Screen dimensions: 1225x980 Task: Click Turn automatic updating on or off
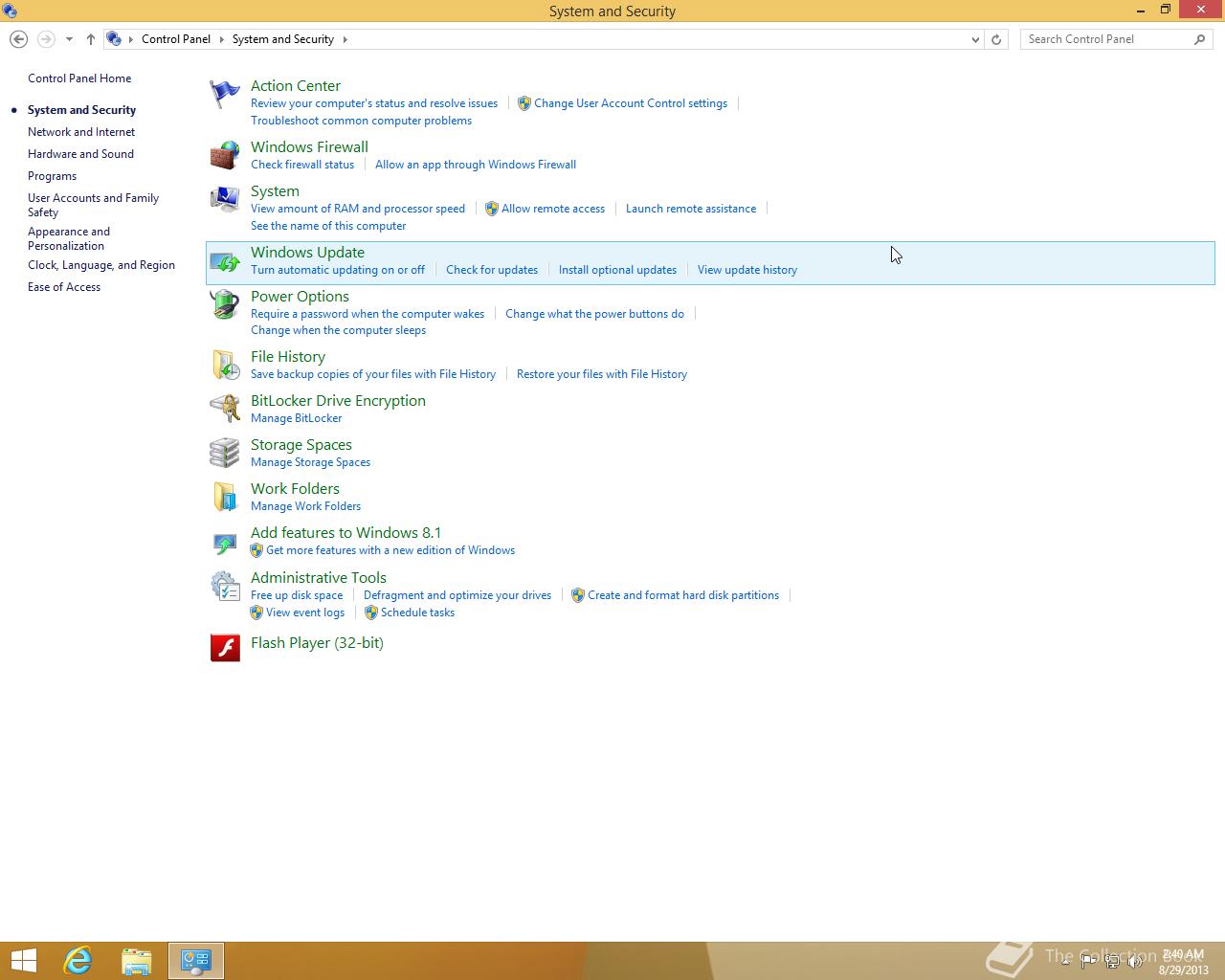[x=338, y=270]
